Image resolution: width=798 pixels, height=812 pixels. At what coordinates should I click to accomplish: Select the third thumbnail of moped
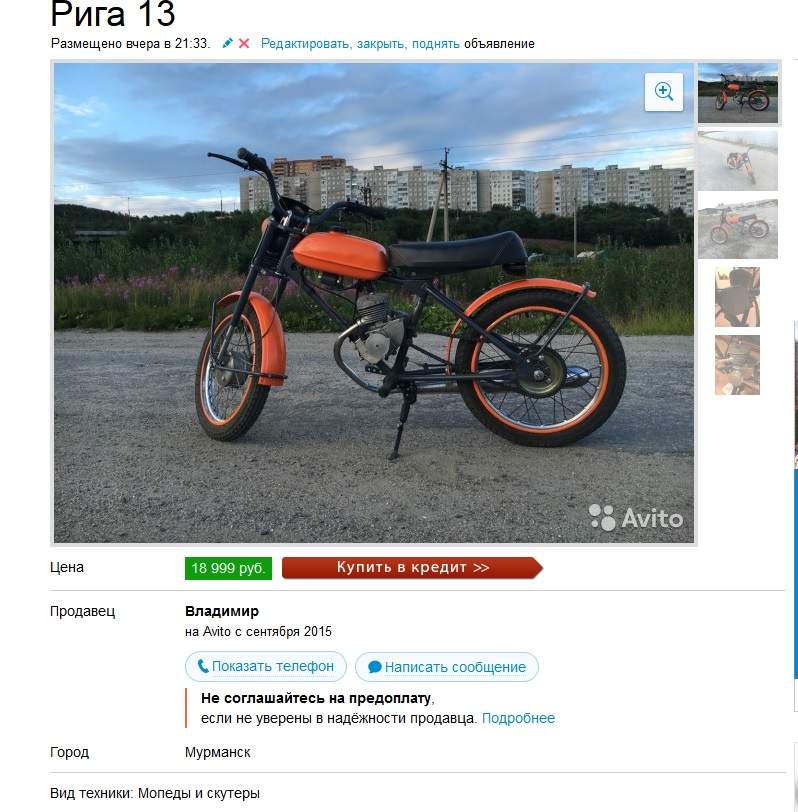(x=738, y=228)
